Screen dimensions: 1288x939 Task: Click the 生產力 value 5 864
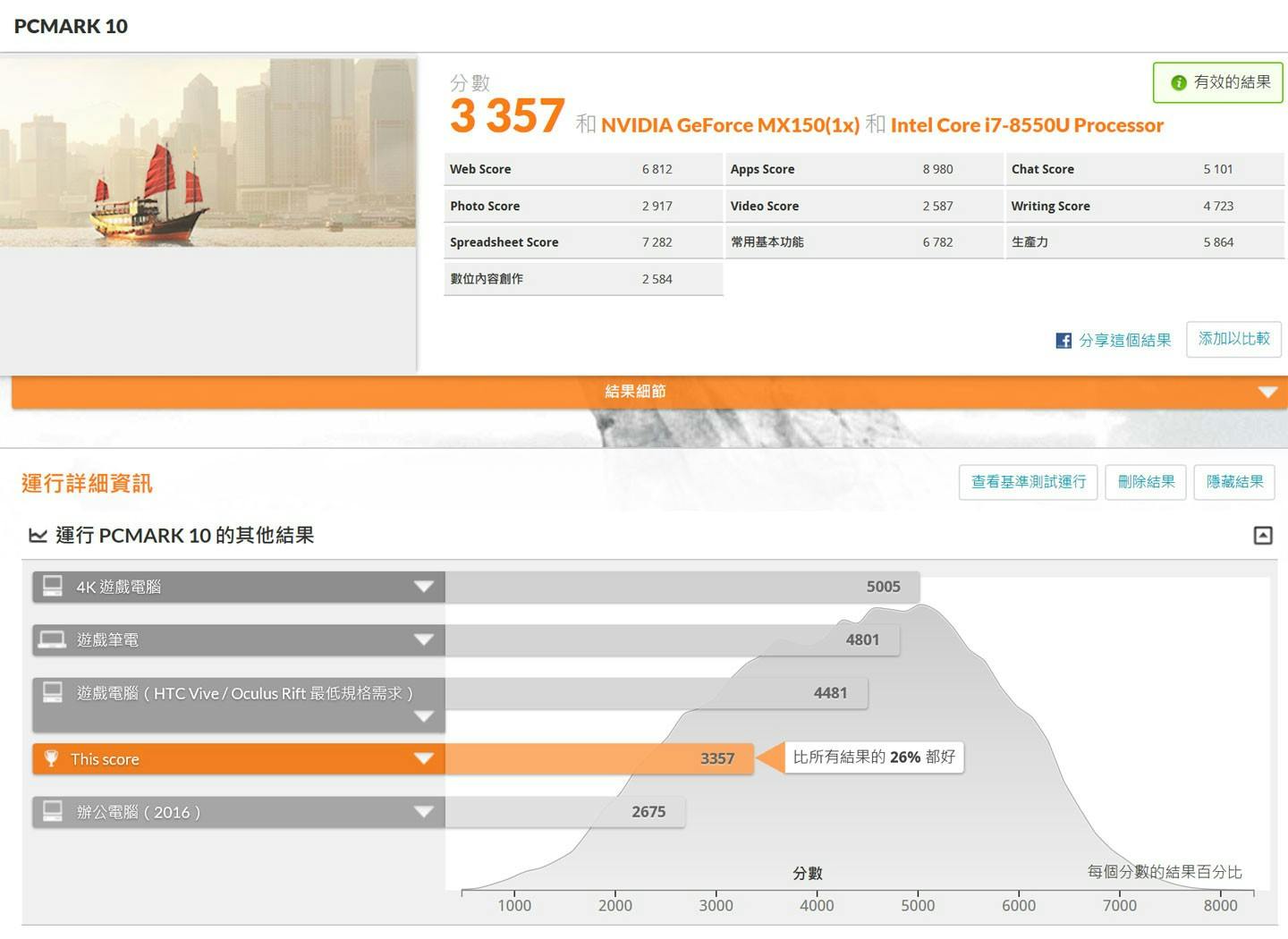1218,242
